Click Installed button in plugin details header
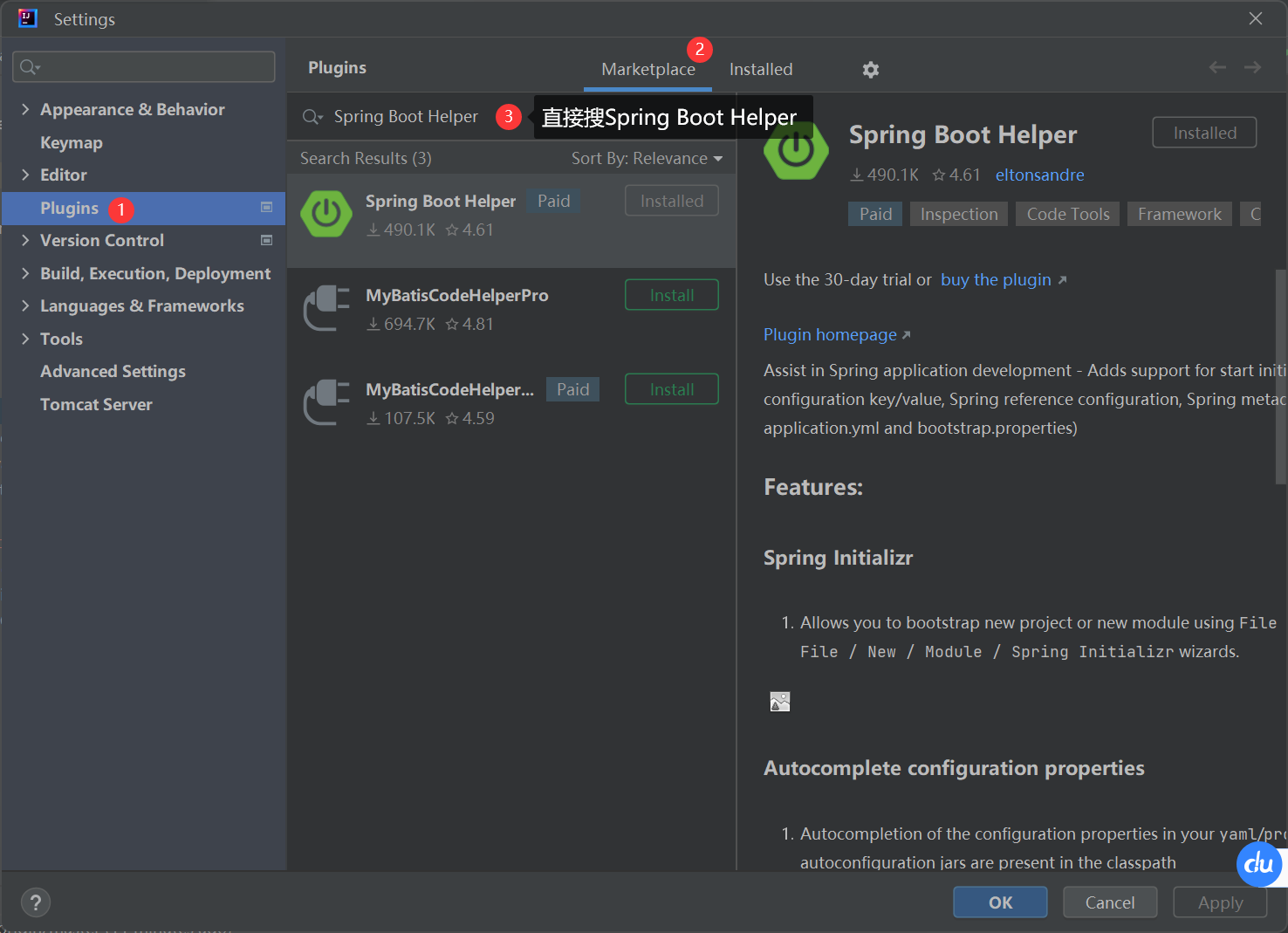Screen dimensions: 1288x933 click(1204, 133)
